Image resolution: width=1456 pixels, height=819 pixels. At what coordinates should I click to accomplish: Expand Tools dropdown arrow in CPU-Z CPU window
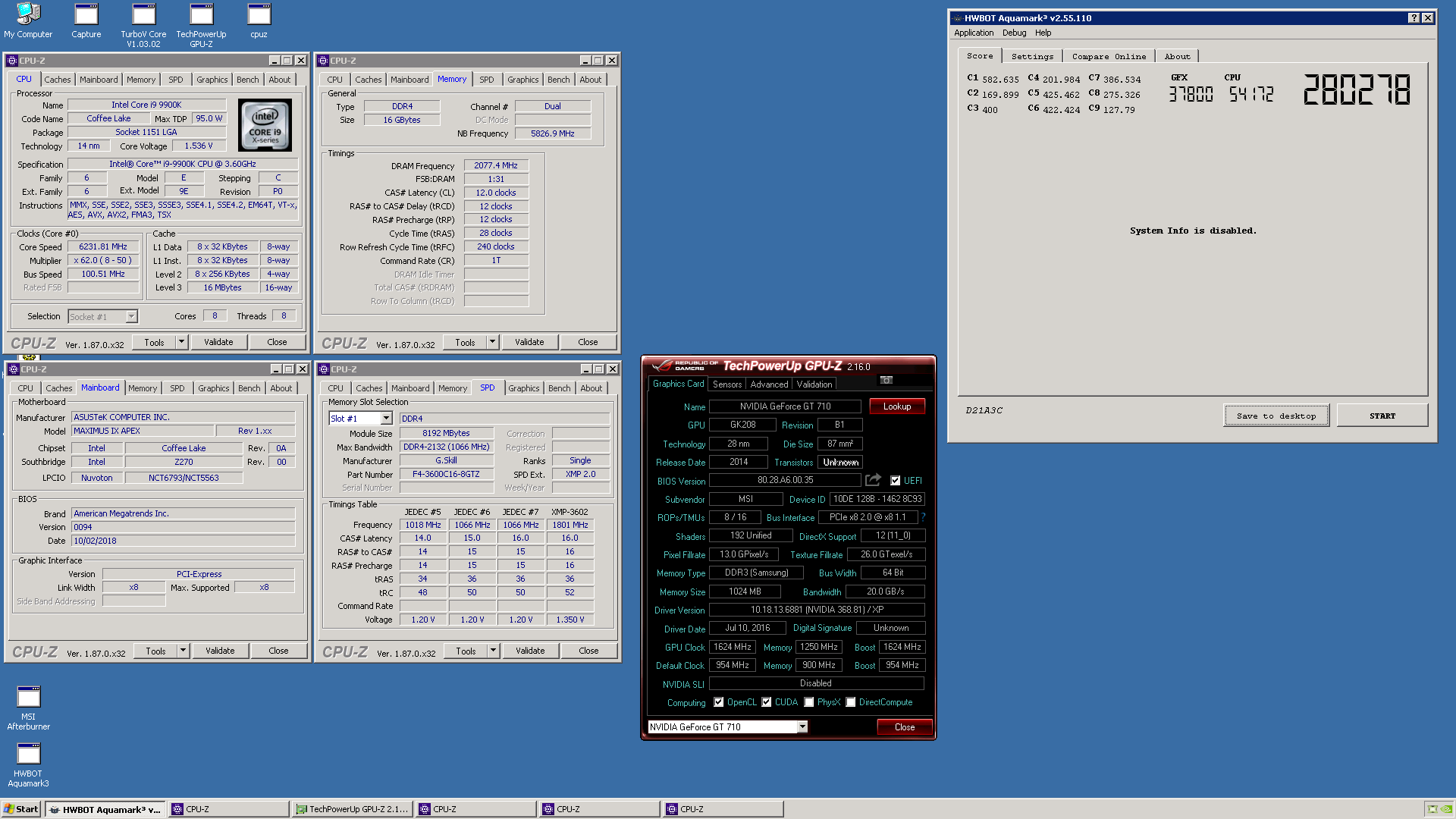click(x=181, y=342)
